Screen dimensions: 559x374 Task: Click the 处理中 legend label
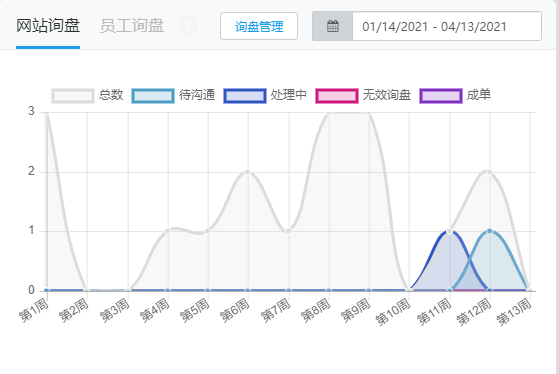pos(289,95)
